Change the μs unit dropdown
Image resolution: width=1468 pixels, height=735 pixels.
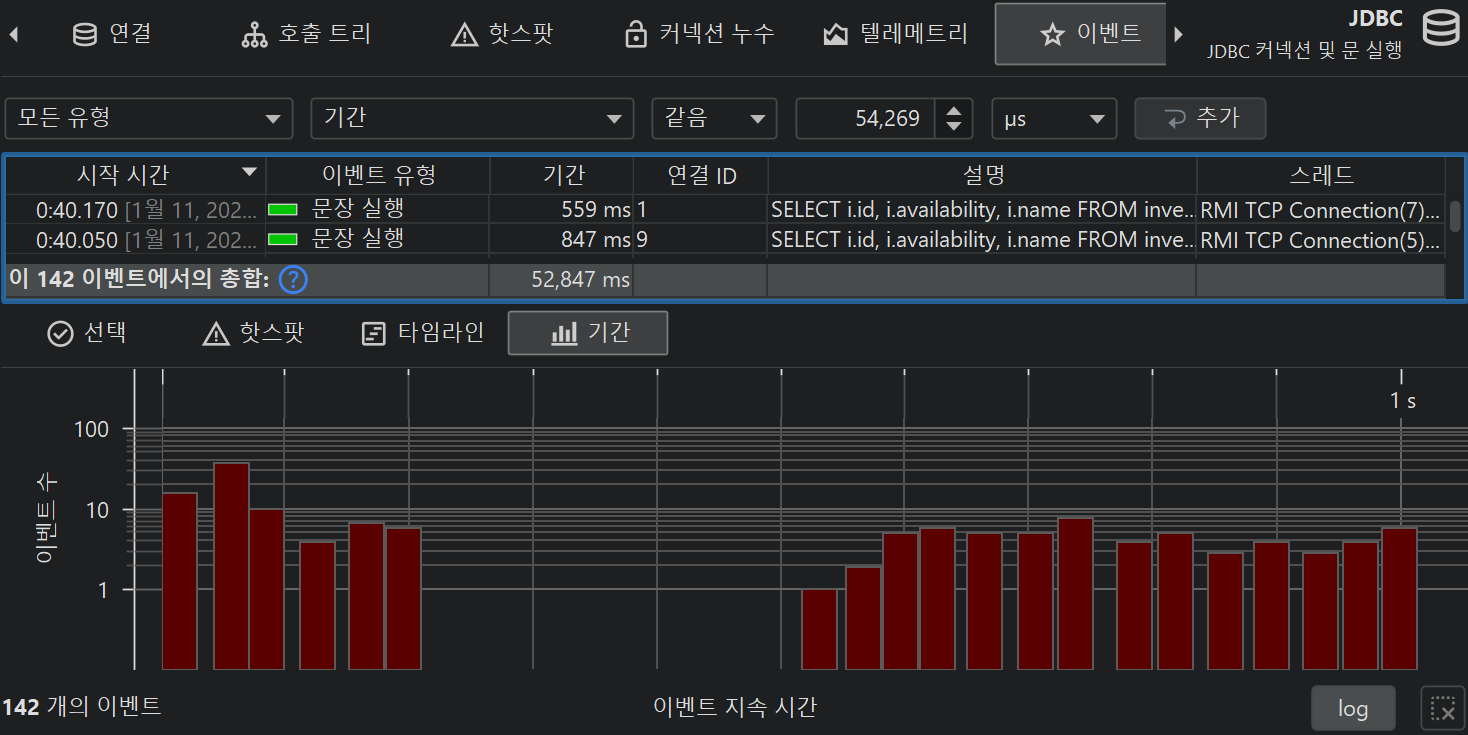click(x=1054, y=118)
